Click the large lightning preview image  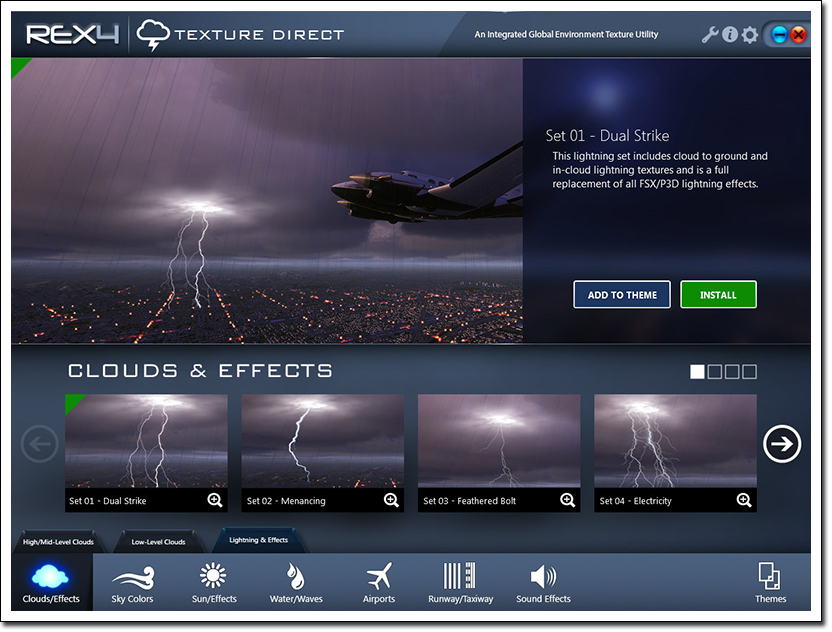267,201
